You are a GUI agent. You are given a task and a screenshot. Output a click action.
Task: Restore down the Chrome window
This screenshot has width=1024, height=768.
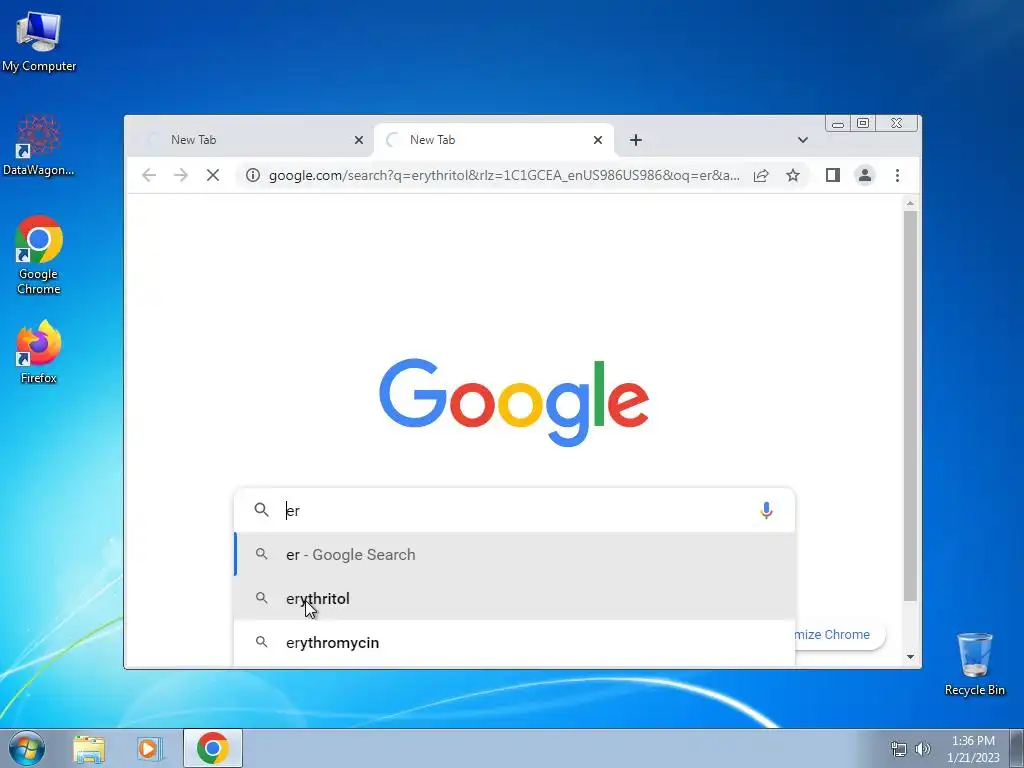click(863, 123)
